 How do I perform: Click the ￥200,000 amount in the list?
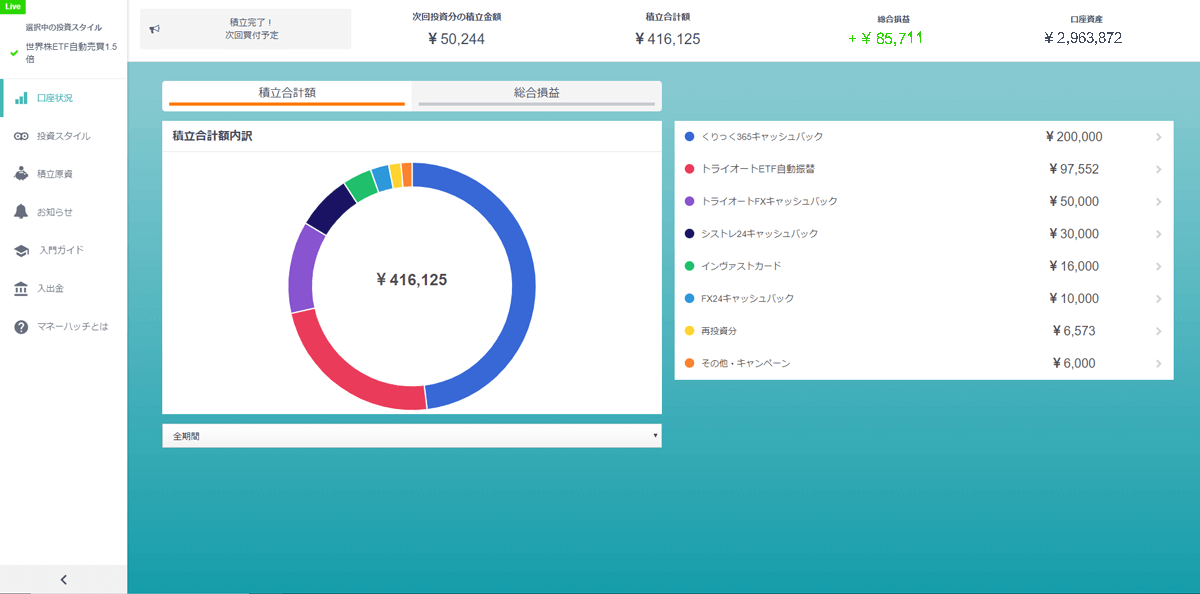[1074, 137]
